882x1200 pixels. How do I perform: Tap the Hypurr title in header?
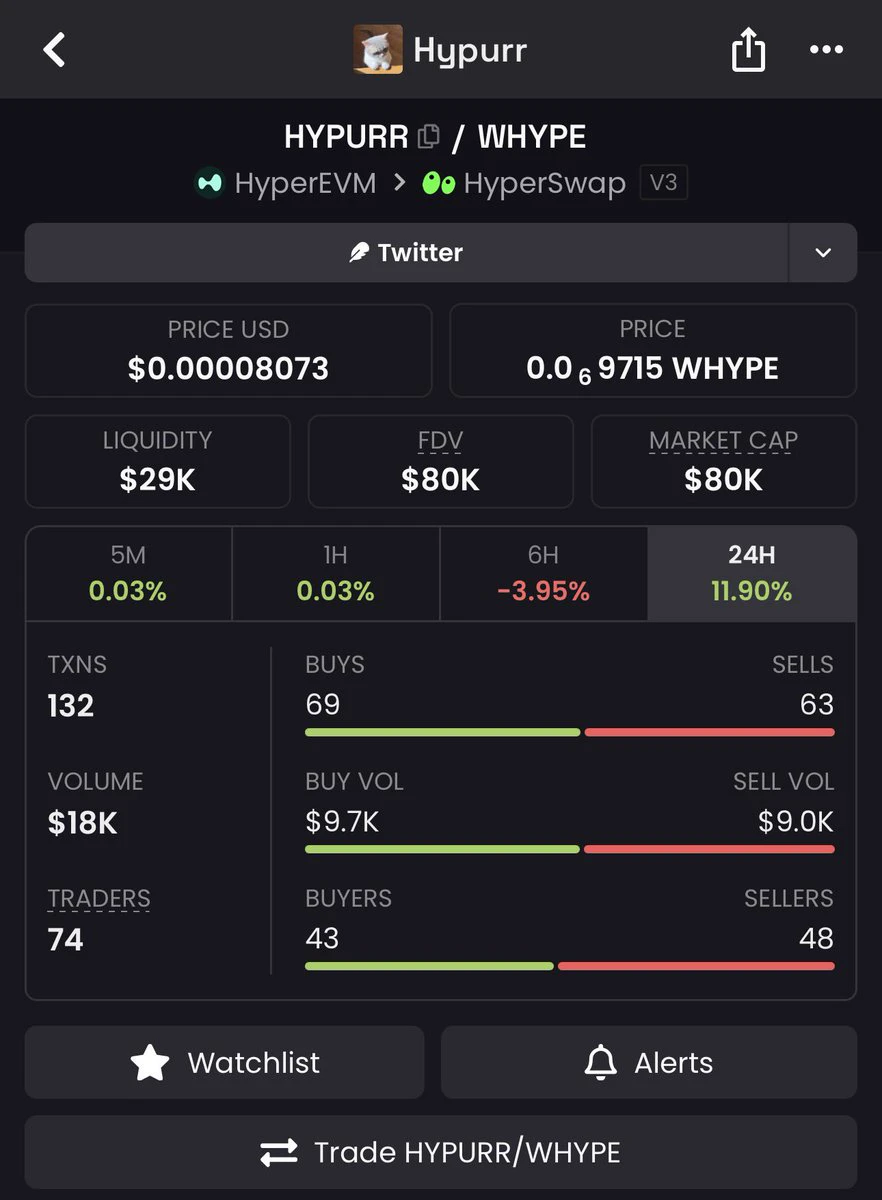[x=470, y=50]
